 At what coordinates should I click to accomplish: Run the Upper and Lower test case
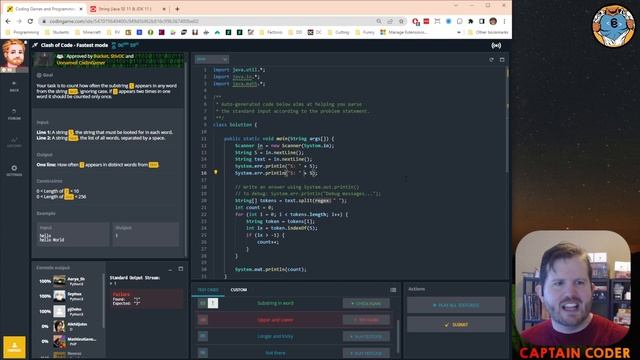366,320
